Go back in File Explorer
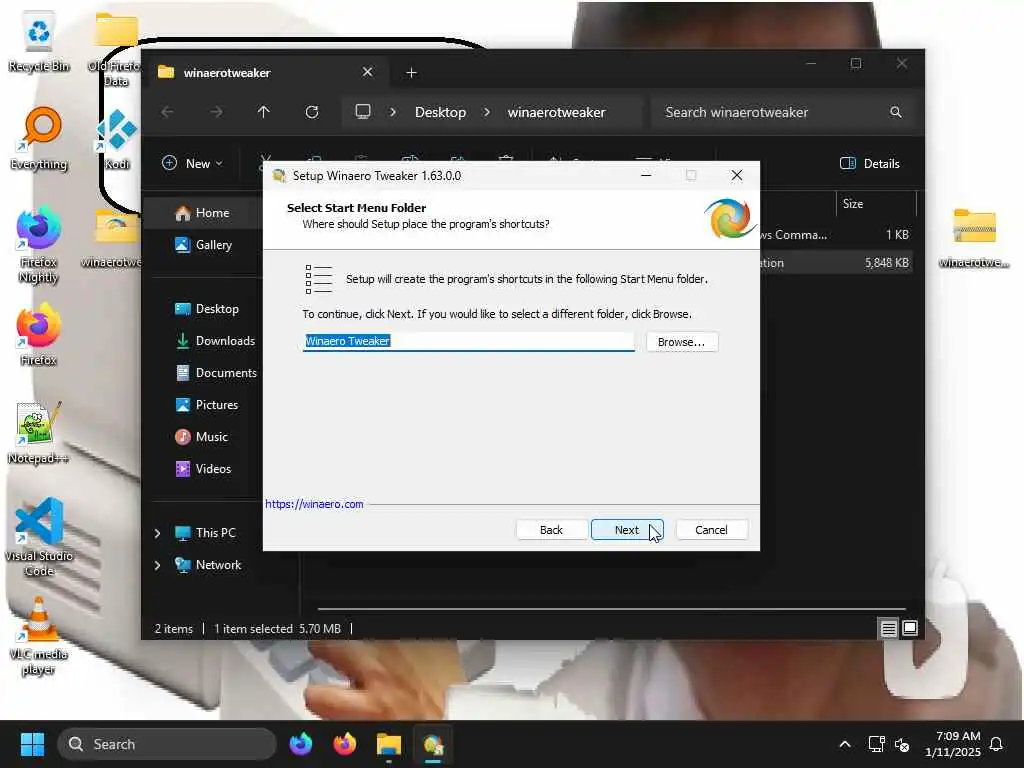This screenshot has width=1024, height=768. [x=168, y=112]
